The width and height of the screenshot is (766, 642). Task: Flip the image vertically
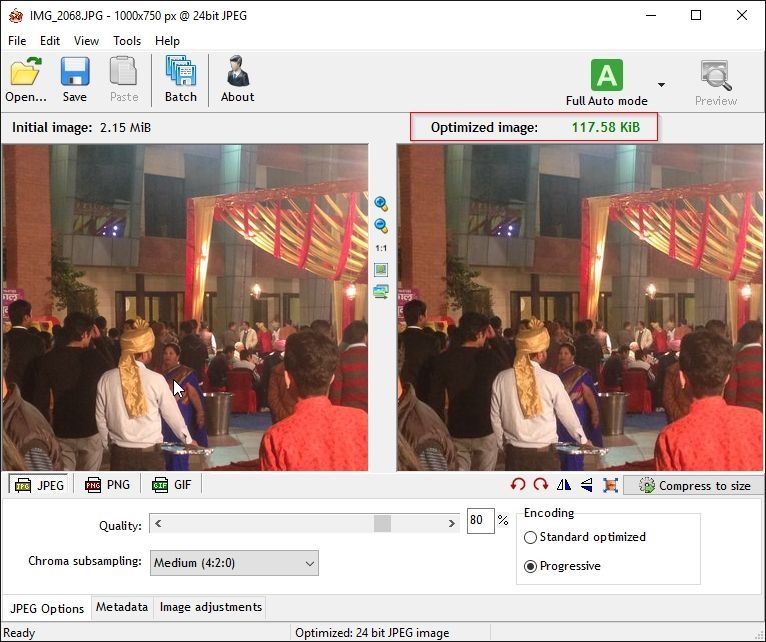(x=587, y=485)
